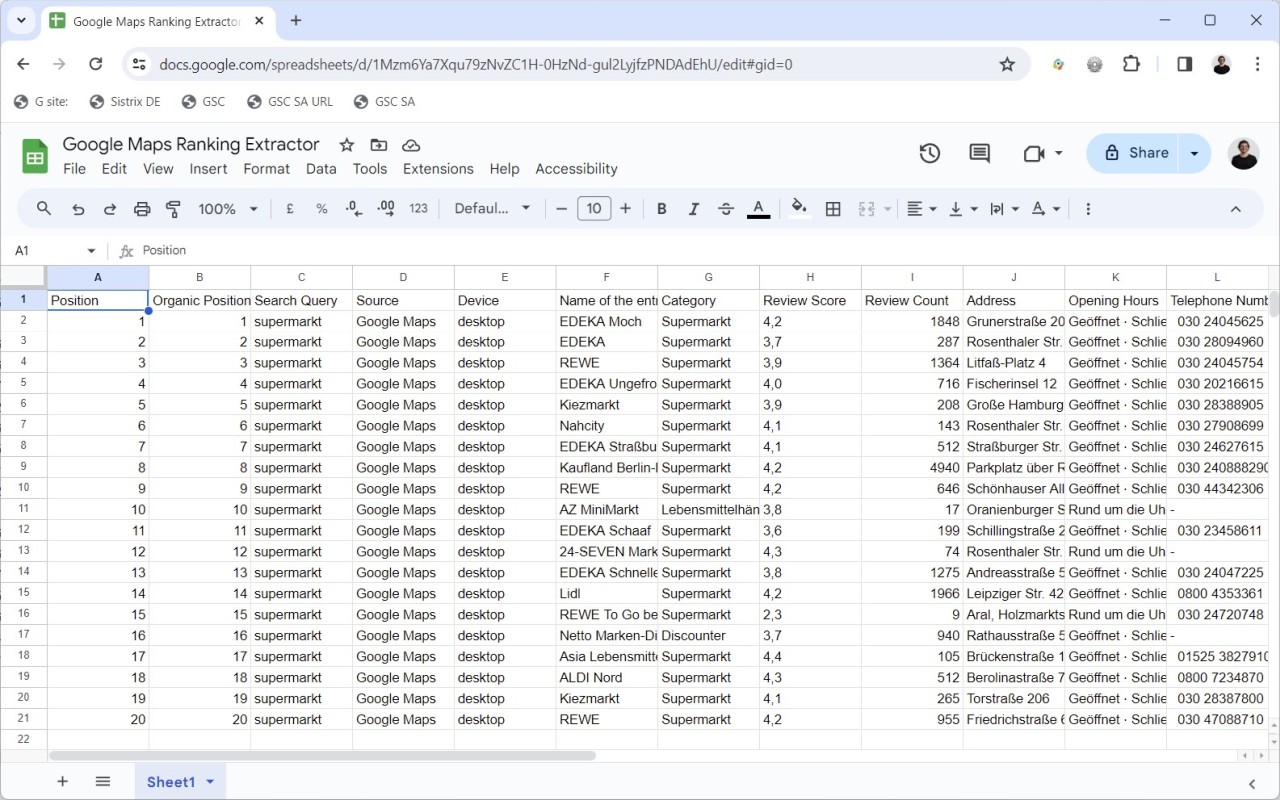Viewport: 1280px width, 800px height.
Task: Apply strikethrough formatting
Action: click(725, 209)
